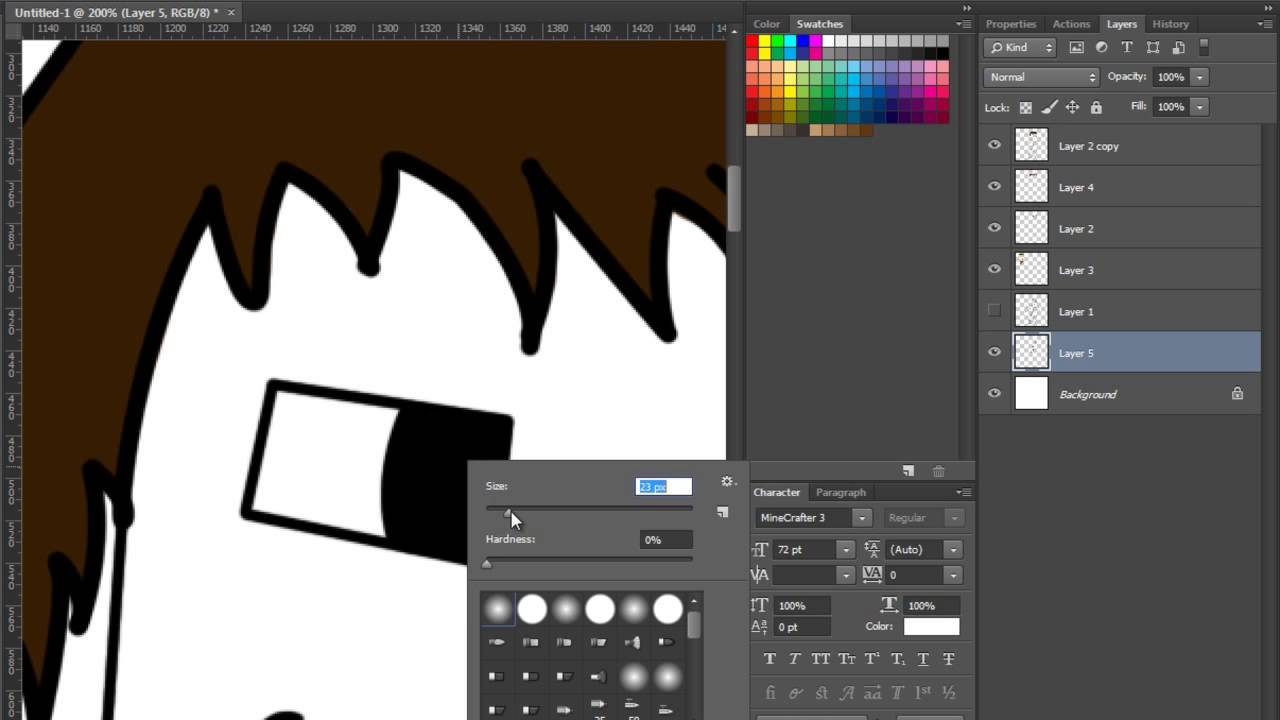Image resolution: width=1280 pixels, height=720 pixels.
Task: Create new swatch icon in Swatches panel
Action: (x=908, y=471)
